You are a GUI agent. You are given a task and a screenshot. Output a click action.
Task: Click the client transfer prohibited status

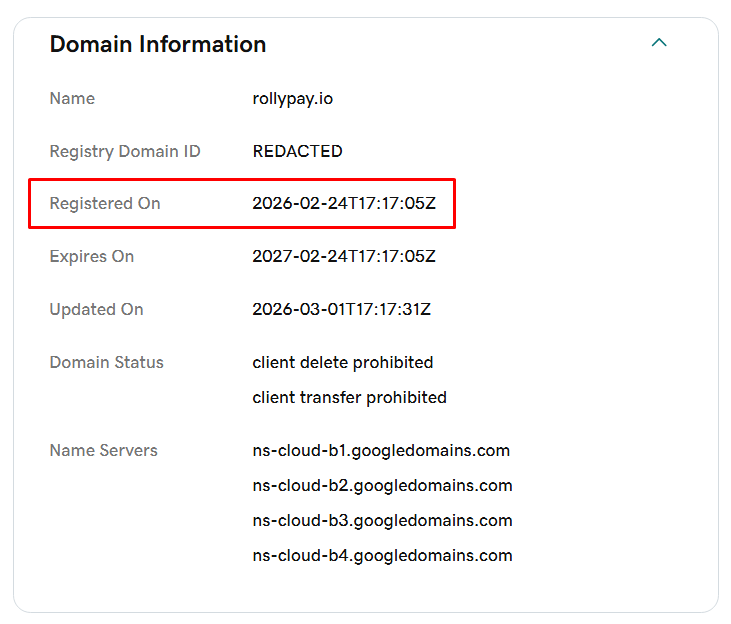[x=349, y=397]
